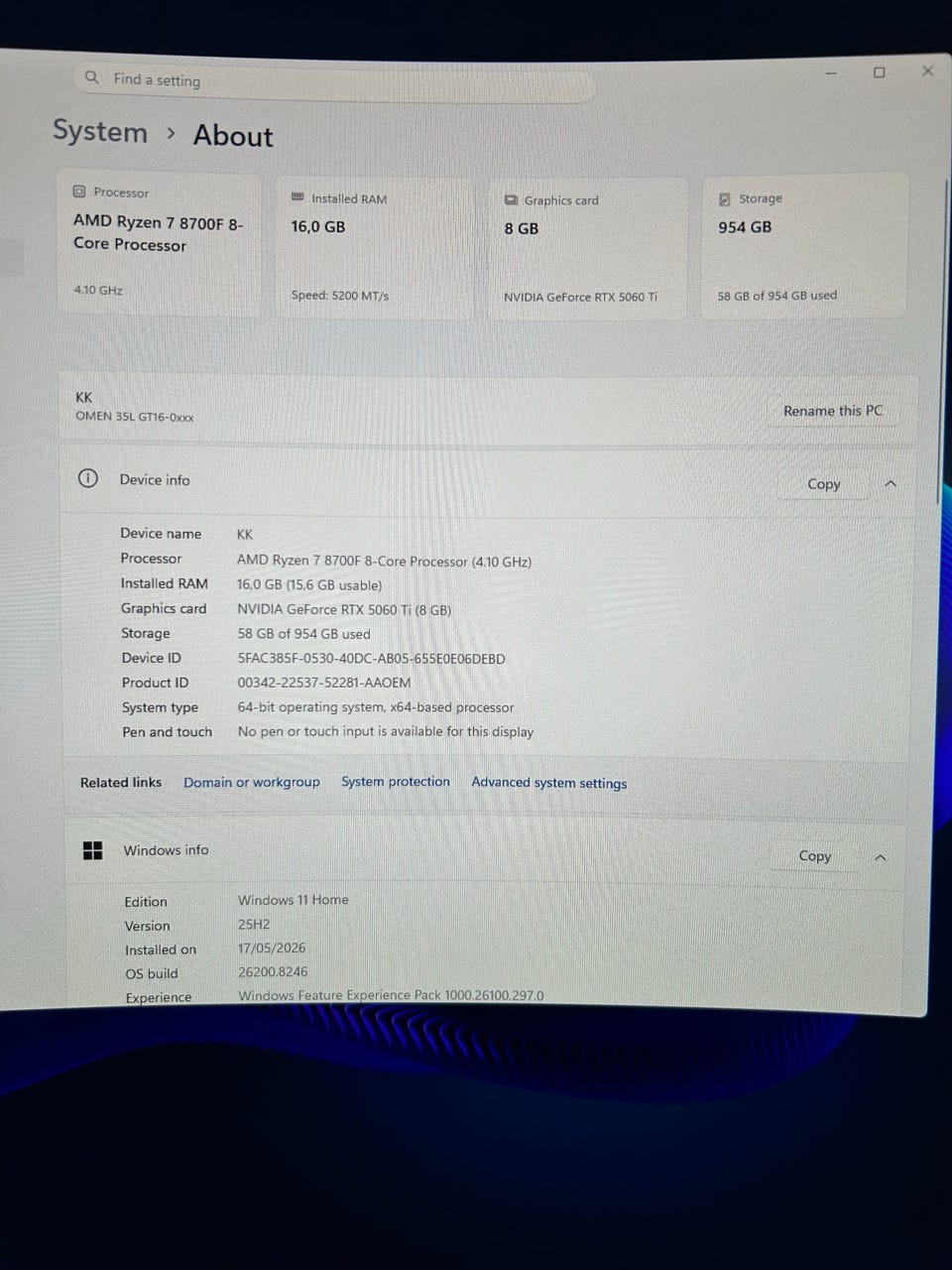This screenshot has height=1270, width=952.
Task: Click the Windows 11 Home edition value
Action: [294, 900]
